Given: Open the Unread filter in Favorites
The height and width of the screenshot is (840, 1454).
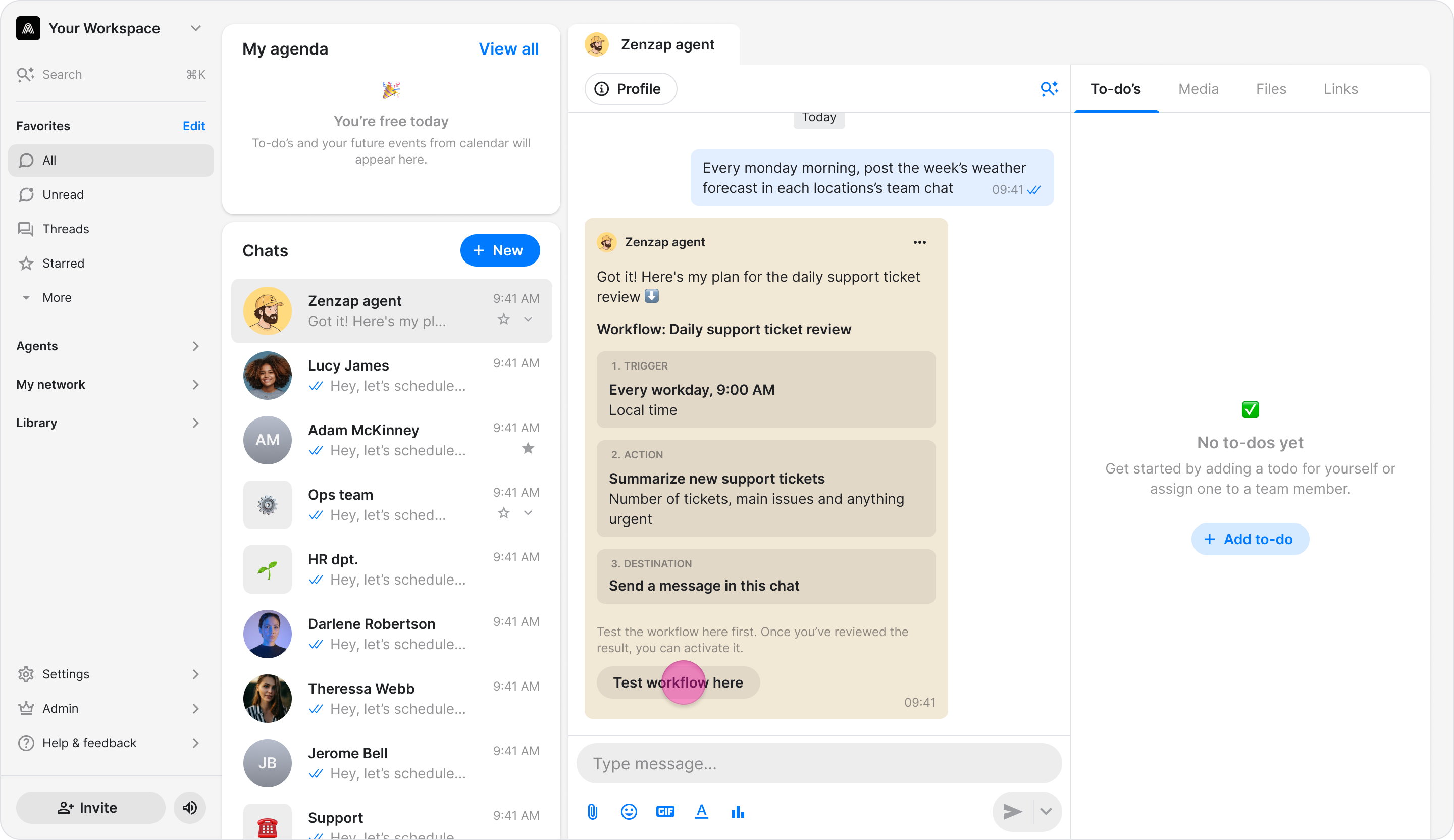Looking at the screenshot, I should (111, 194).
